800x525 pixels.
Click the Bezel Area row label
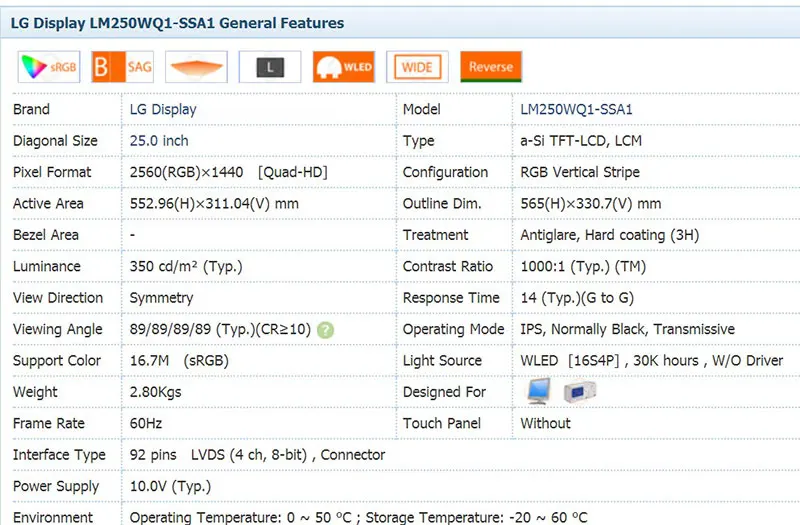[x=46, y=235]
